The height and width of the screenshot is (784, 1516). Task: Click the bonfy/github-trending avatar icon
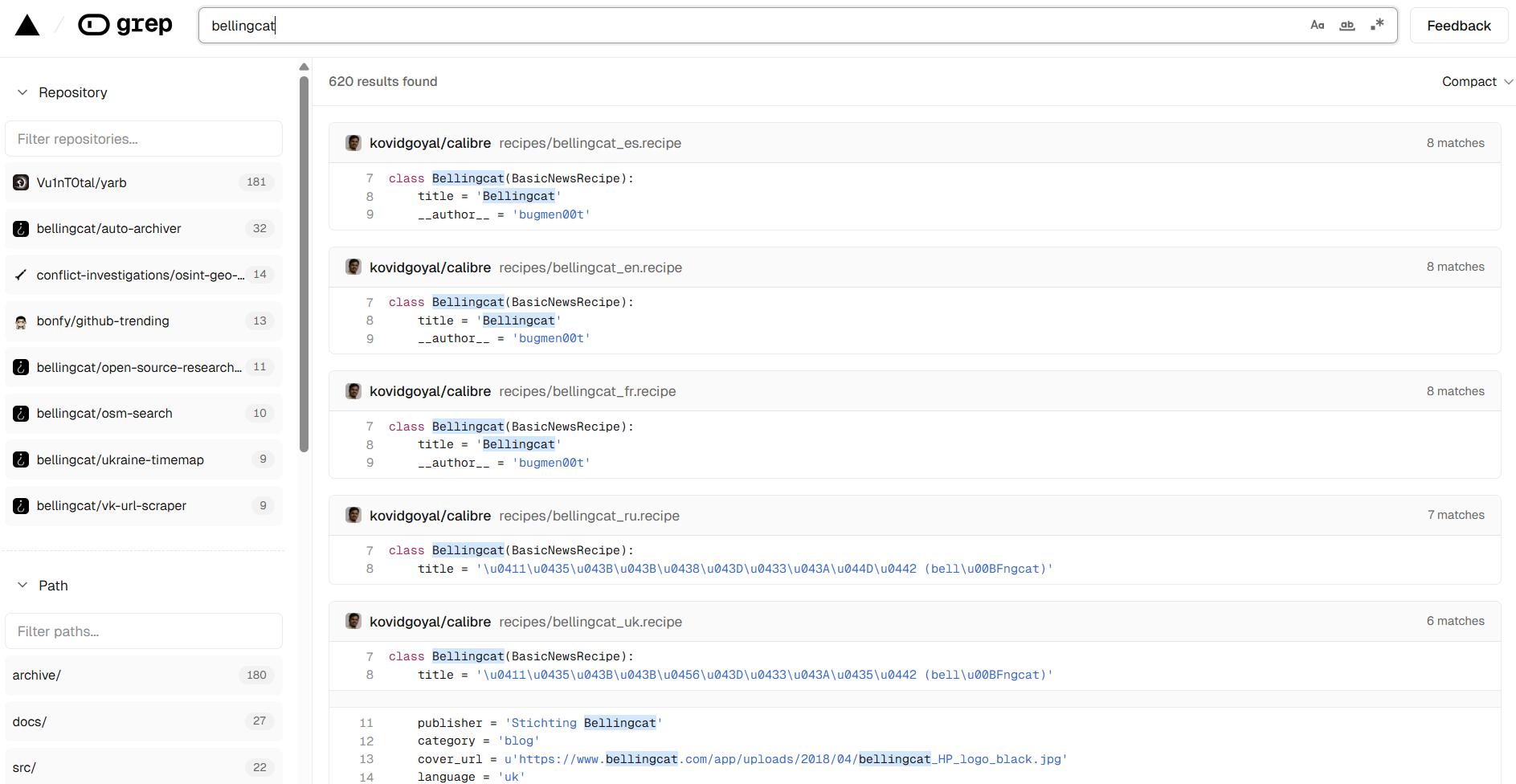(21, 321)
